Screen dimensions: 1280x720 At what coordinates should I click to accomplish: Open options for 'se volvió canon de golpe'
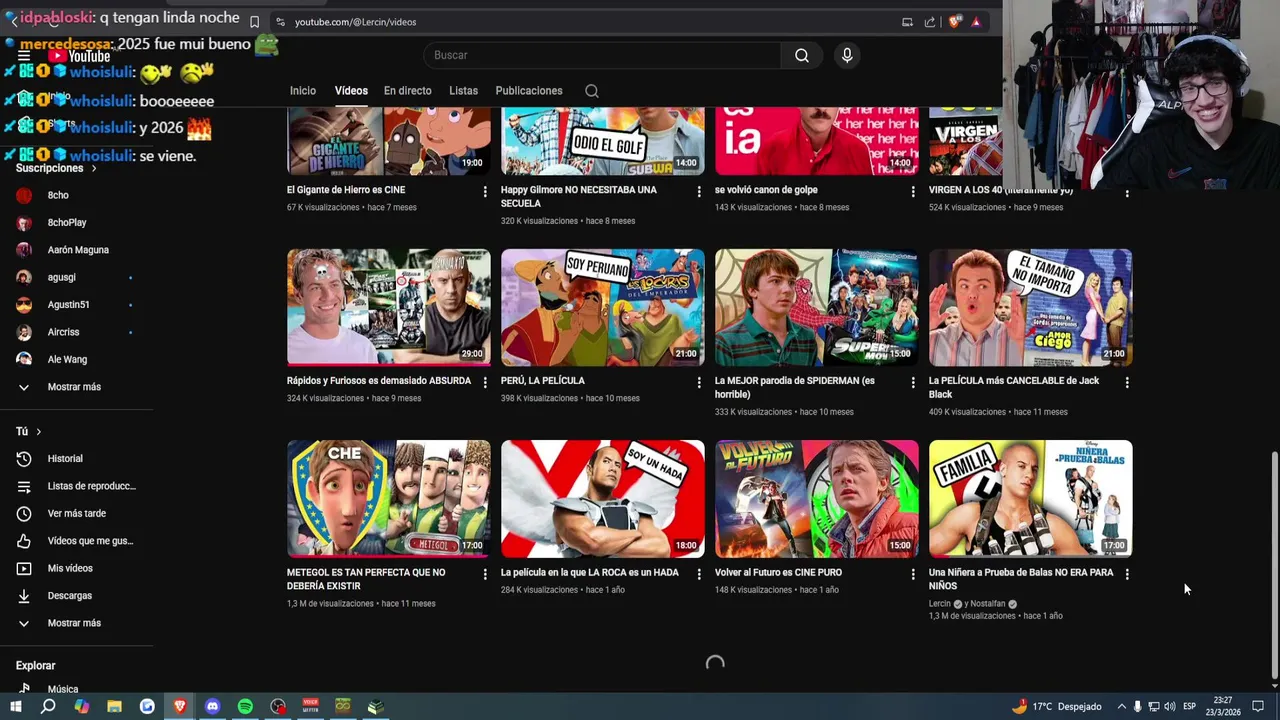point(913,191)
